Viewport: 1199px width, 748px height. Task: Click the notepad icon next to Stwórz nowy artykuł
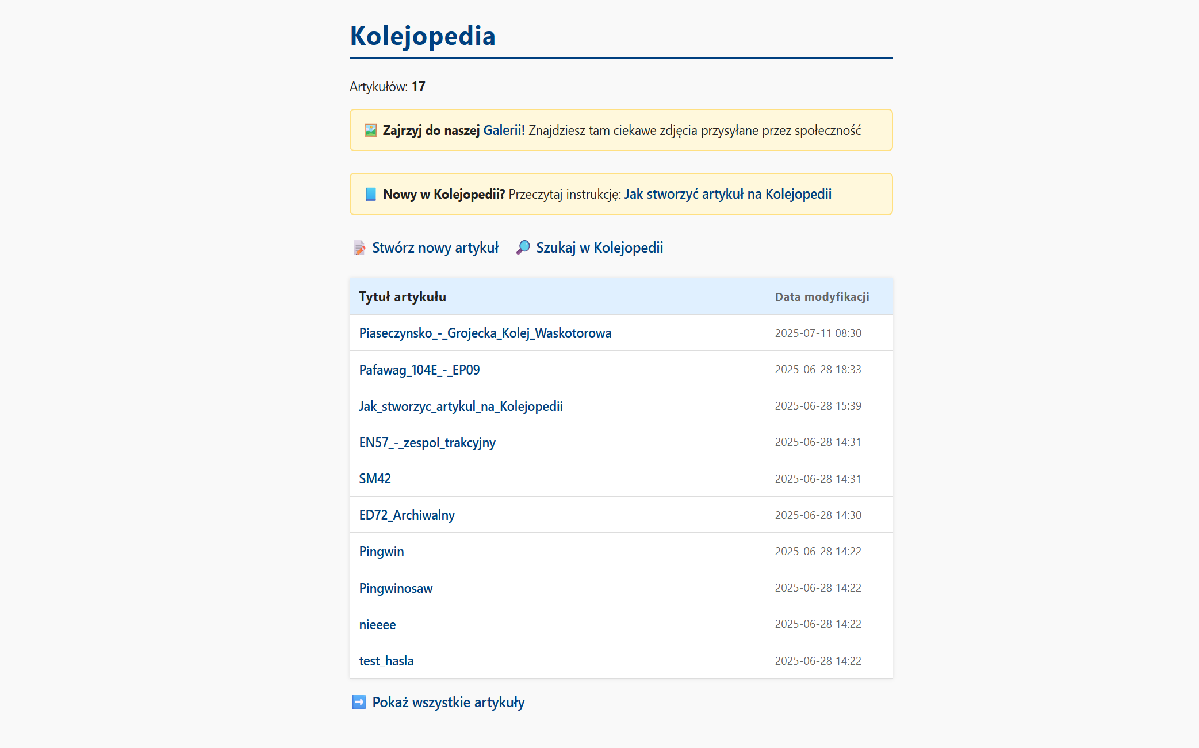[x=359, y=248]
